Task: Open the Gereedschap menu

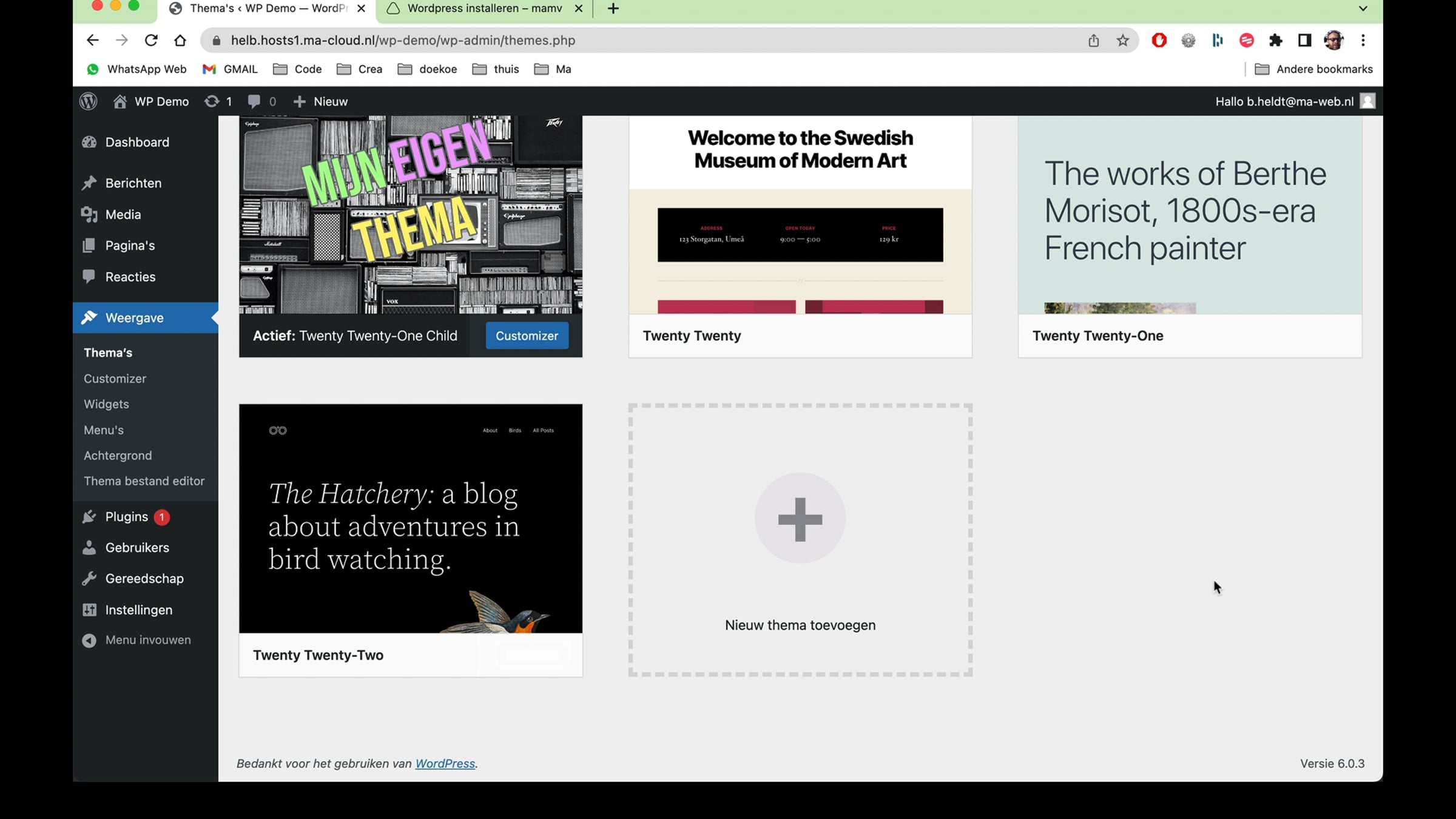Action: [x=146, y=579]
